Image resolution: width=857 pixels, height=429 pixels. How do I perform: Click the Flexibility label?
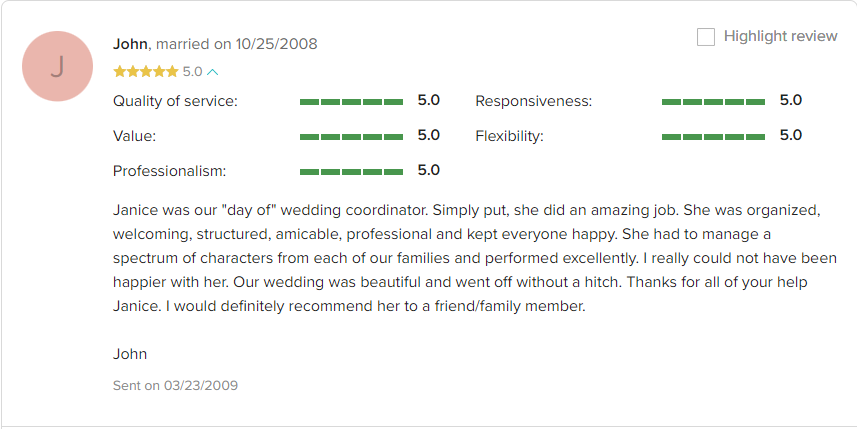pos(509,136)
